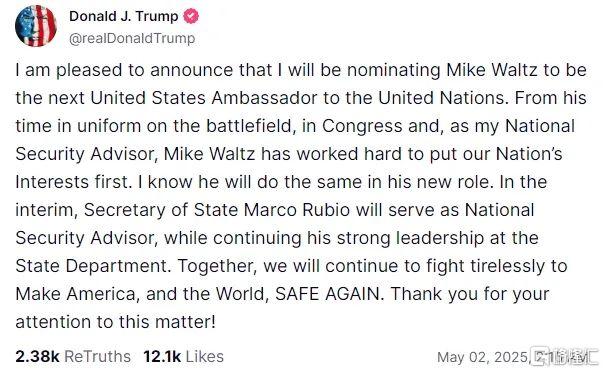Click the May 02, 2025 timestamp

(x=482, y=357)
